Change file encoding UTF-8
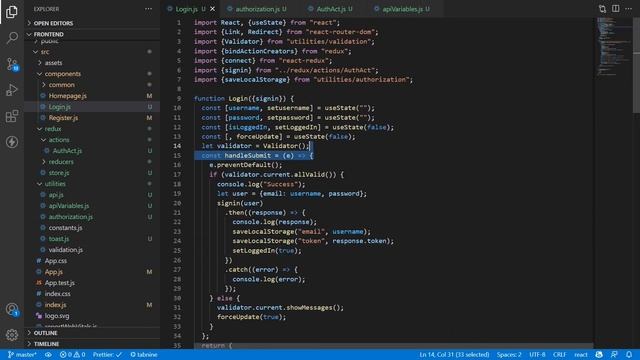This screenshot has height=360, width=640. 537,354
